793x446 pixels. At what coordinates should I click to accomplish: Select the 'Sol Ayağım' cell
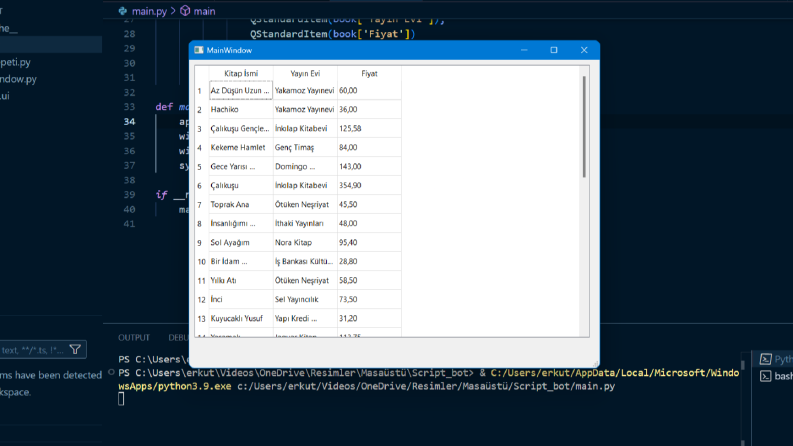click(x=241, y=242)
